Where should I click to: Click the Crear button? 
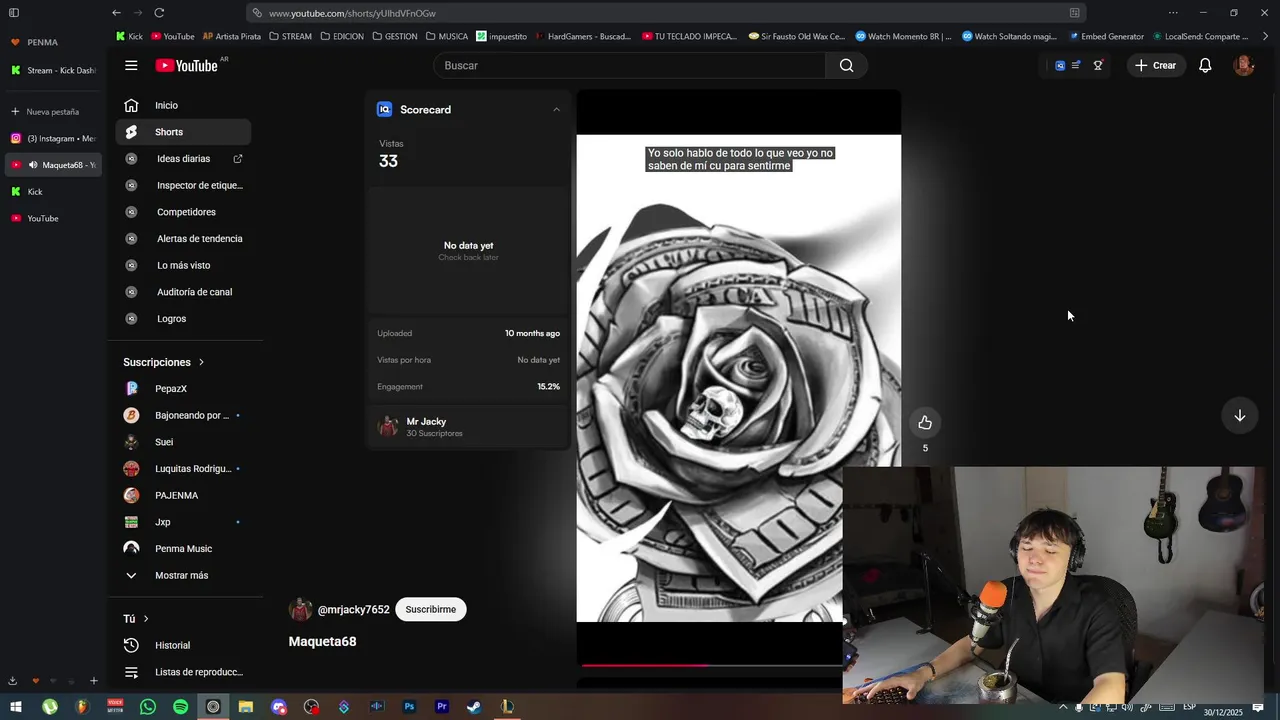tap(1156, 65)
